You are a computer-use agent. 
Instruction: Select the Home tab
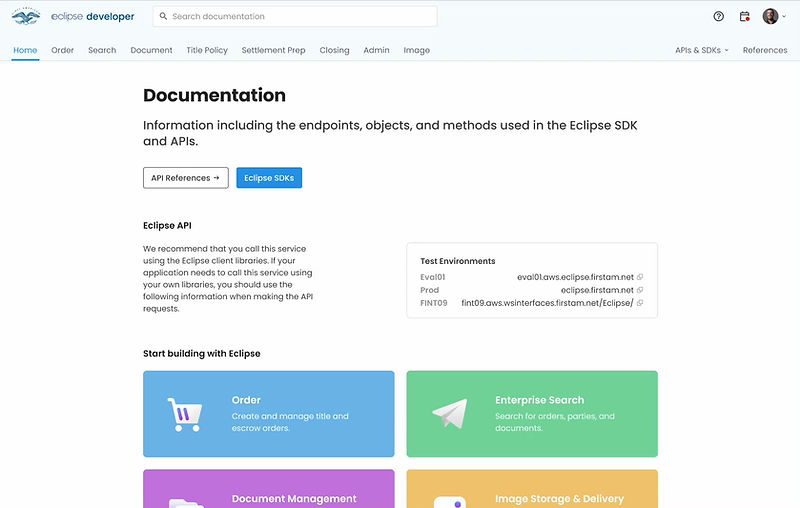[25, 50]
